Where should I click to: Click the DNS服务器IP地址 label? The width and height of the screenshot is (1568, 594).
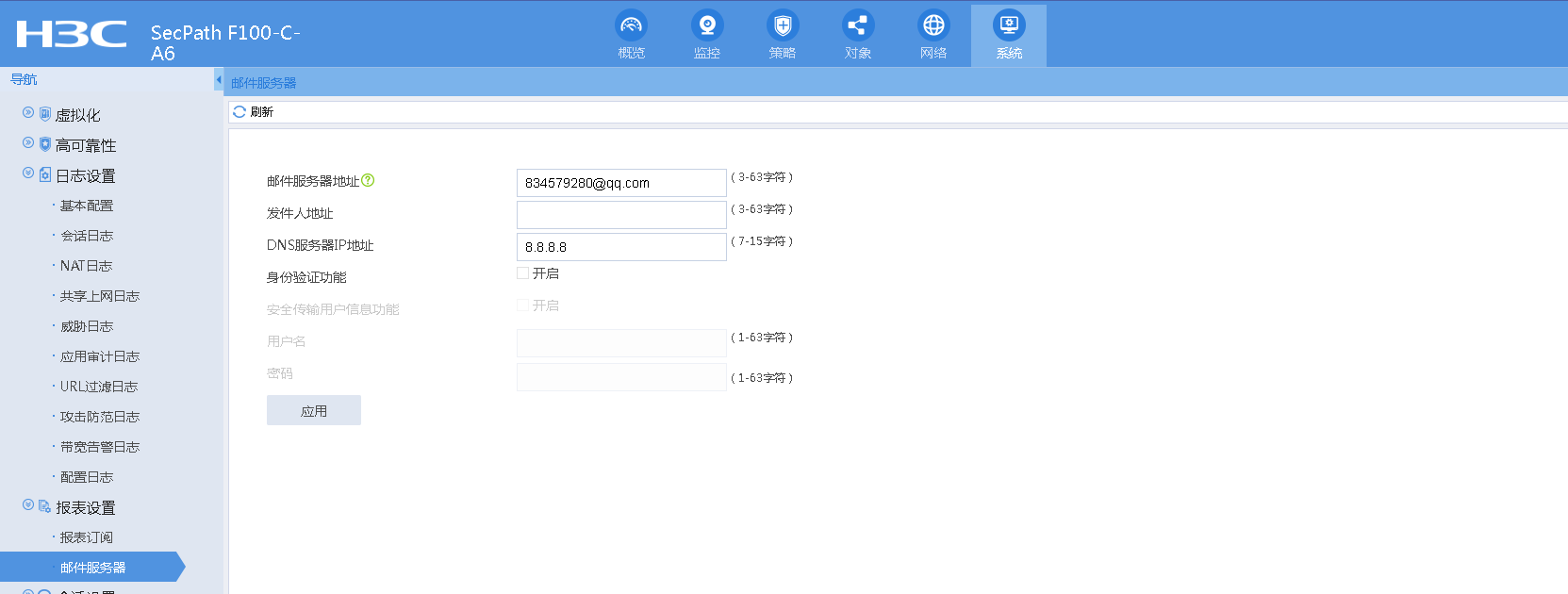(321, 245)
